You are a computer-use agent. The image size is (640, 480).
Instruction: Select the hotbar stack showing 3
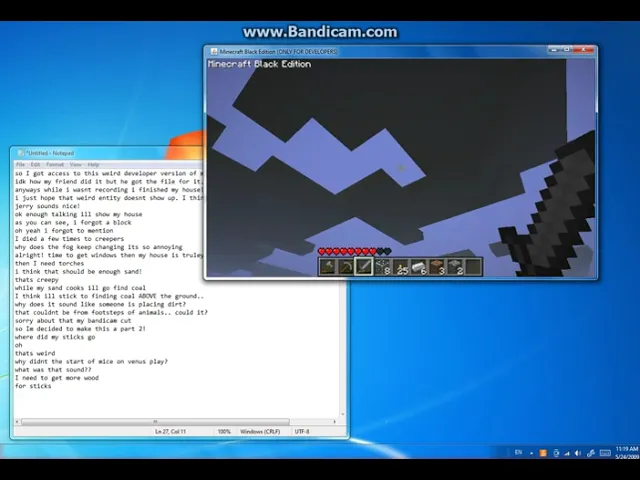tap(437, 266)
